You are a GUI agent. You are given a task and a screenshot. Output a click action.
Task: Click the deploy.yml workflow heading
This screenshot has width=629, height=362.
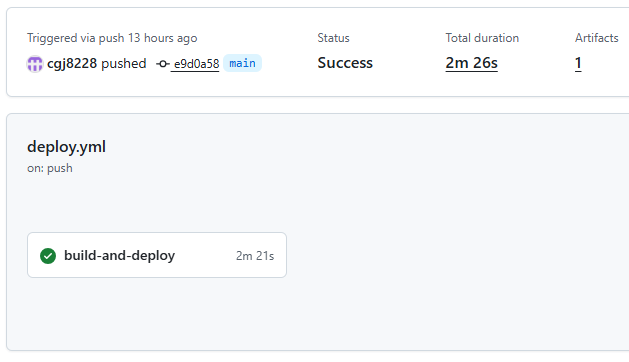[67, 147]
